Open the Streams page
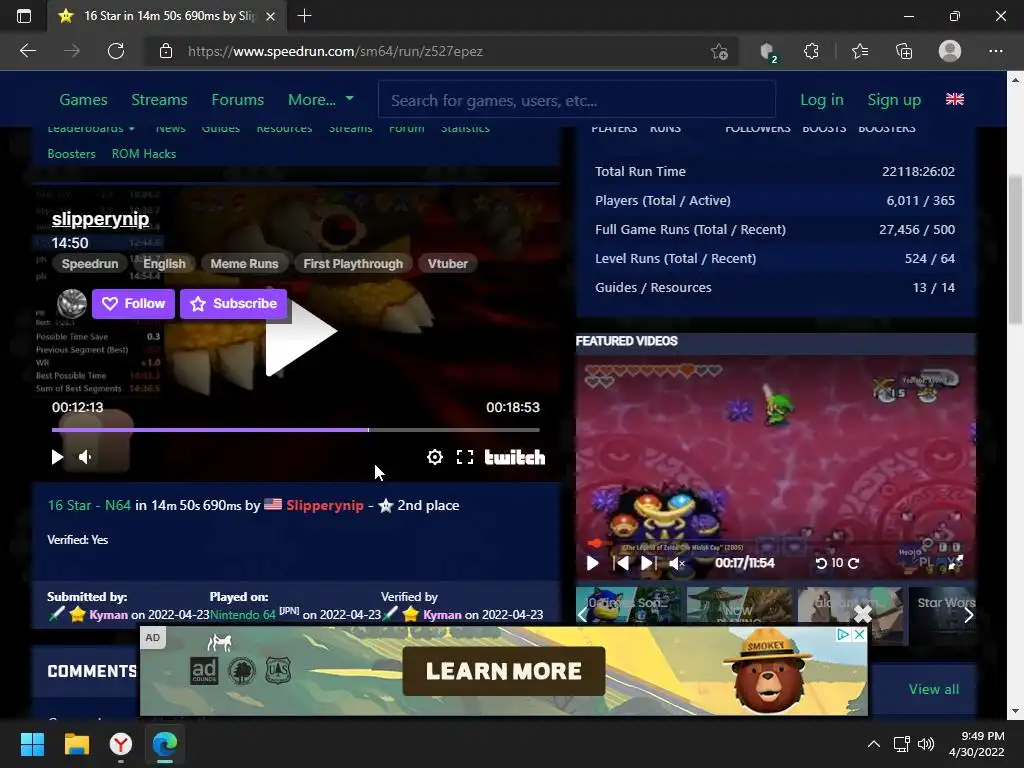This screenshot has width=1024, height=768. pyautogui.click(x=159, y=100)
